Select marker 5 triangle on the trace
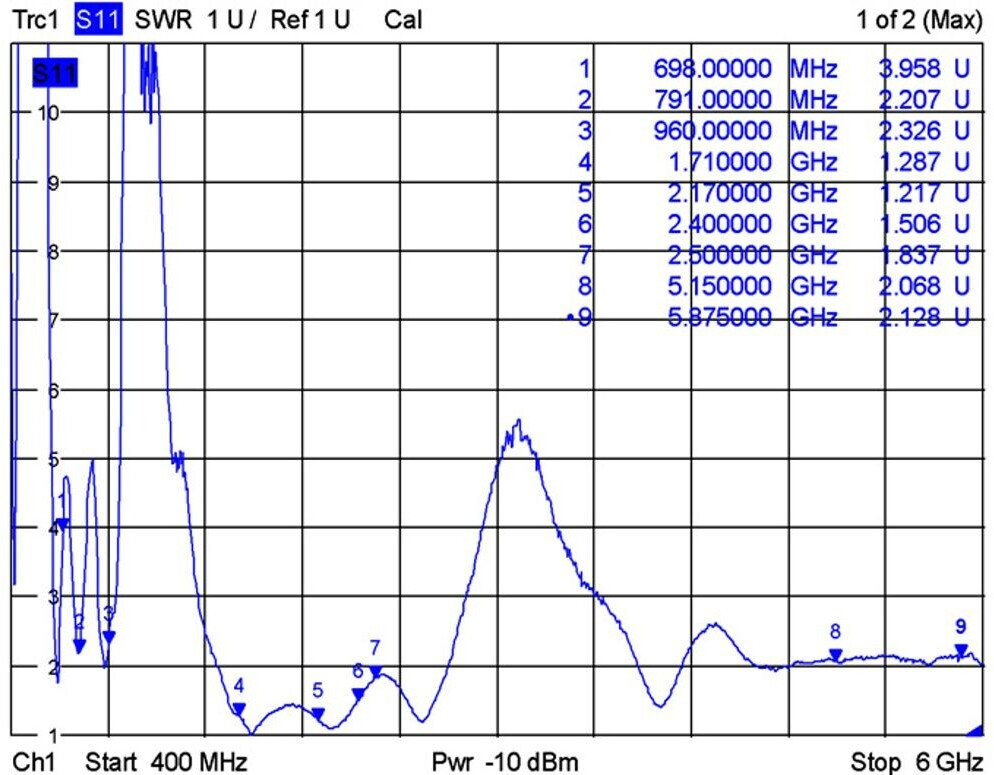Image resolution: width=994 pixels, height=775 pixels. pyautogui.click(x=318, y=713)
